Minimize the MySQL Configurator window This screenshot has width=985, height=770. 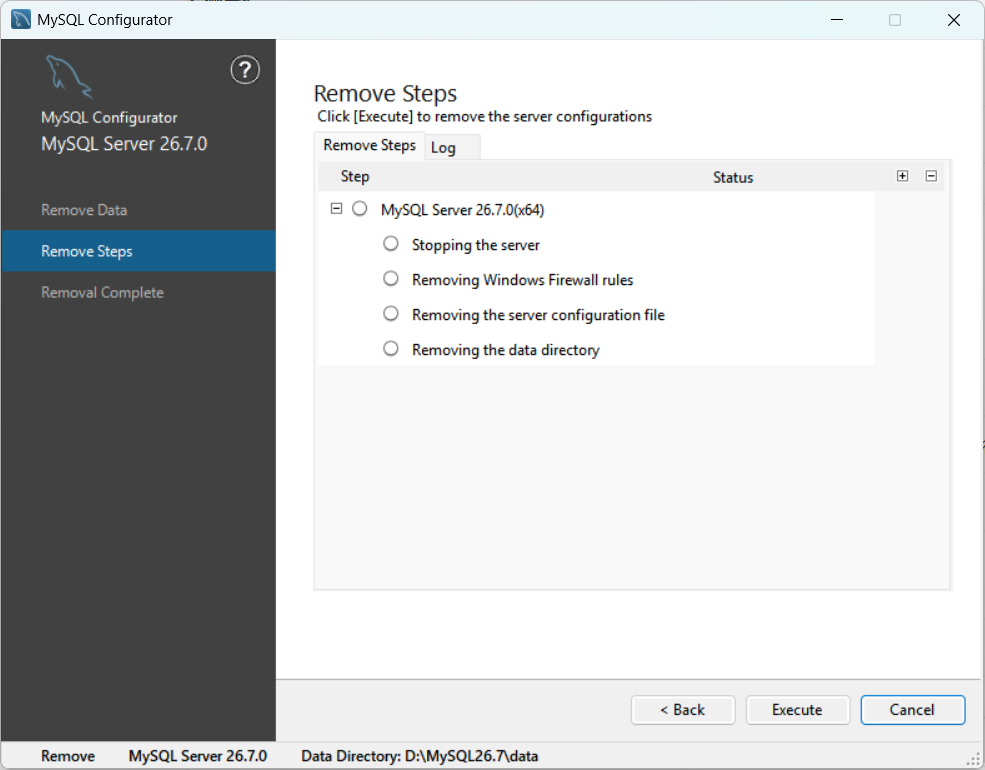837,19
